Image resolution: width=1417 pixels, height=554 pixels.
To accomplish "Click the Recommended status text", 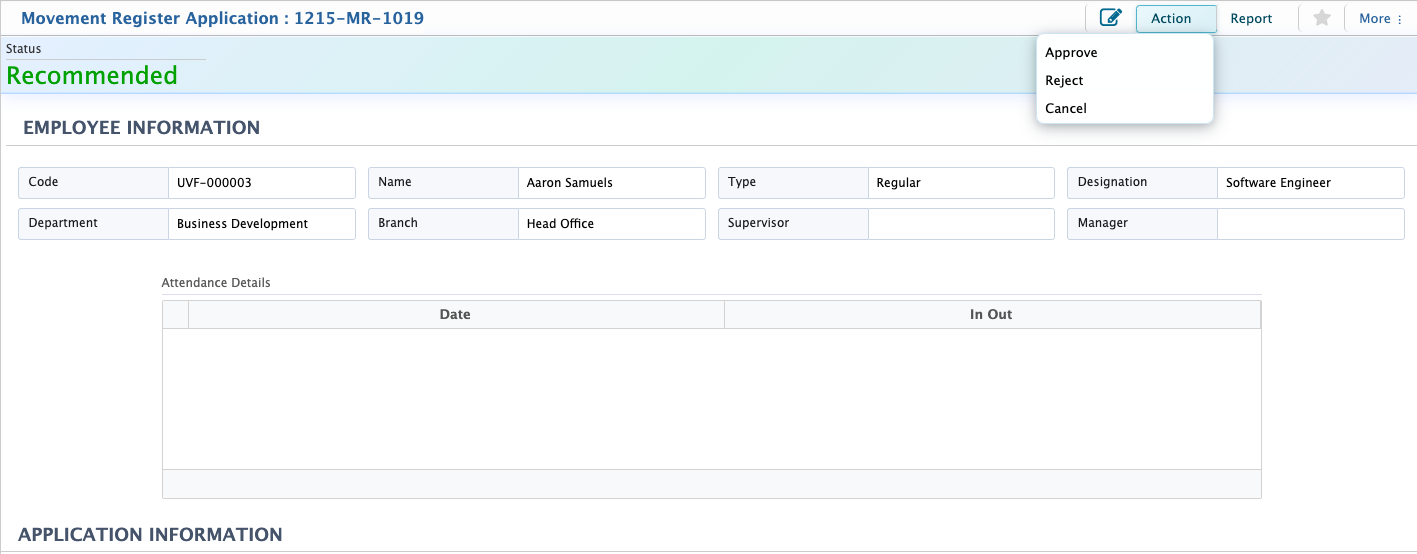I will (x=92, y=76).
